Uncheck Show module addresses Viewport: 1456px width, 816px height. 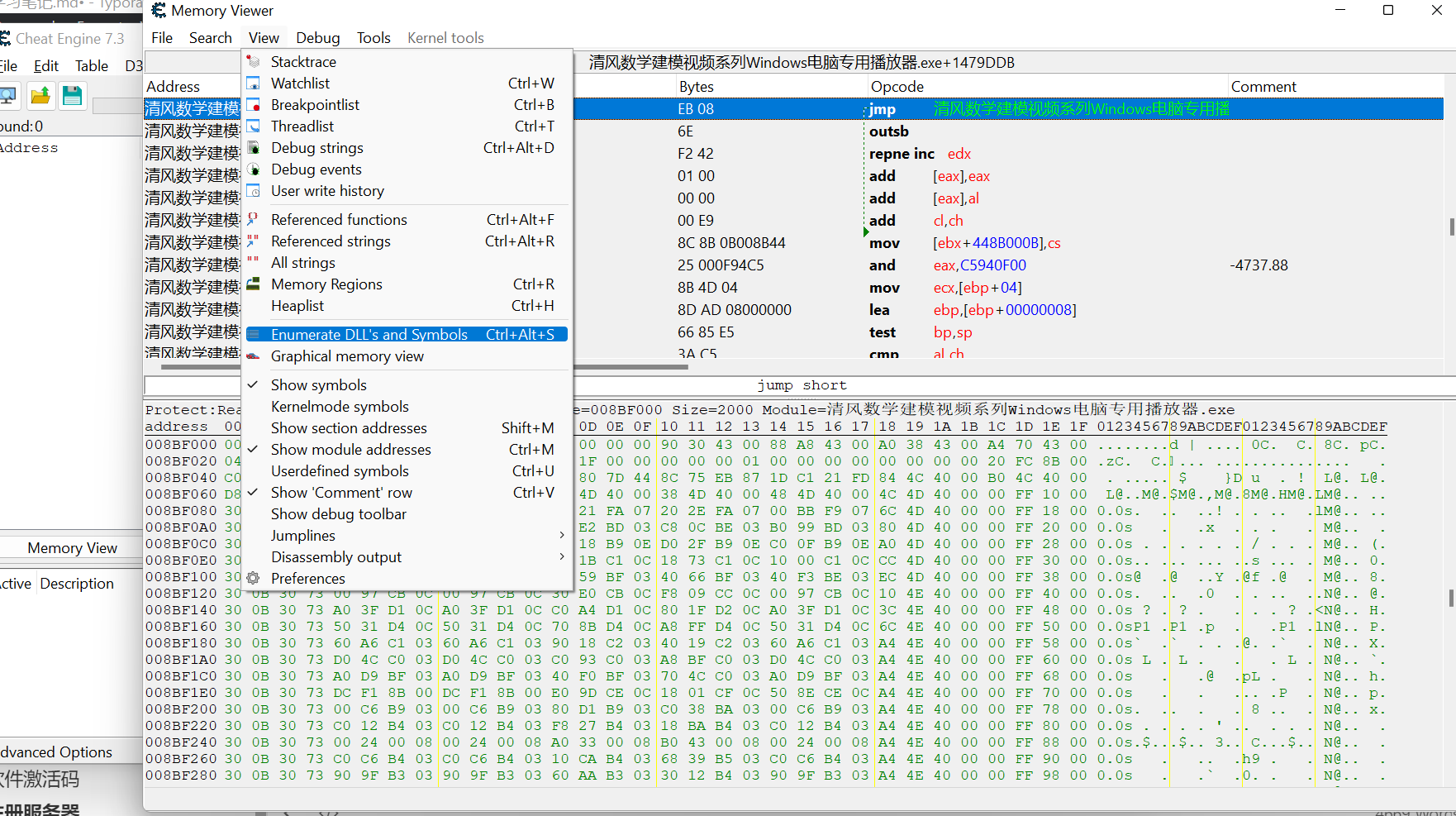click(x=350, y=449)
